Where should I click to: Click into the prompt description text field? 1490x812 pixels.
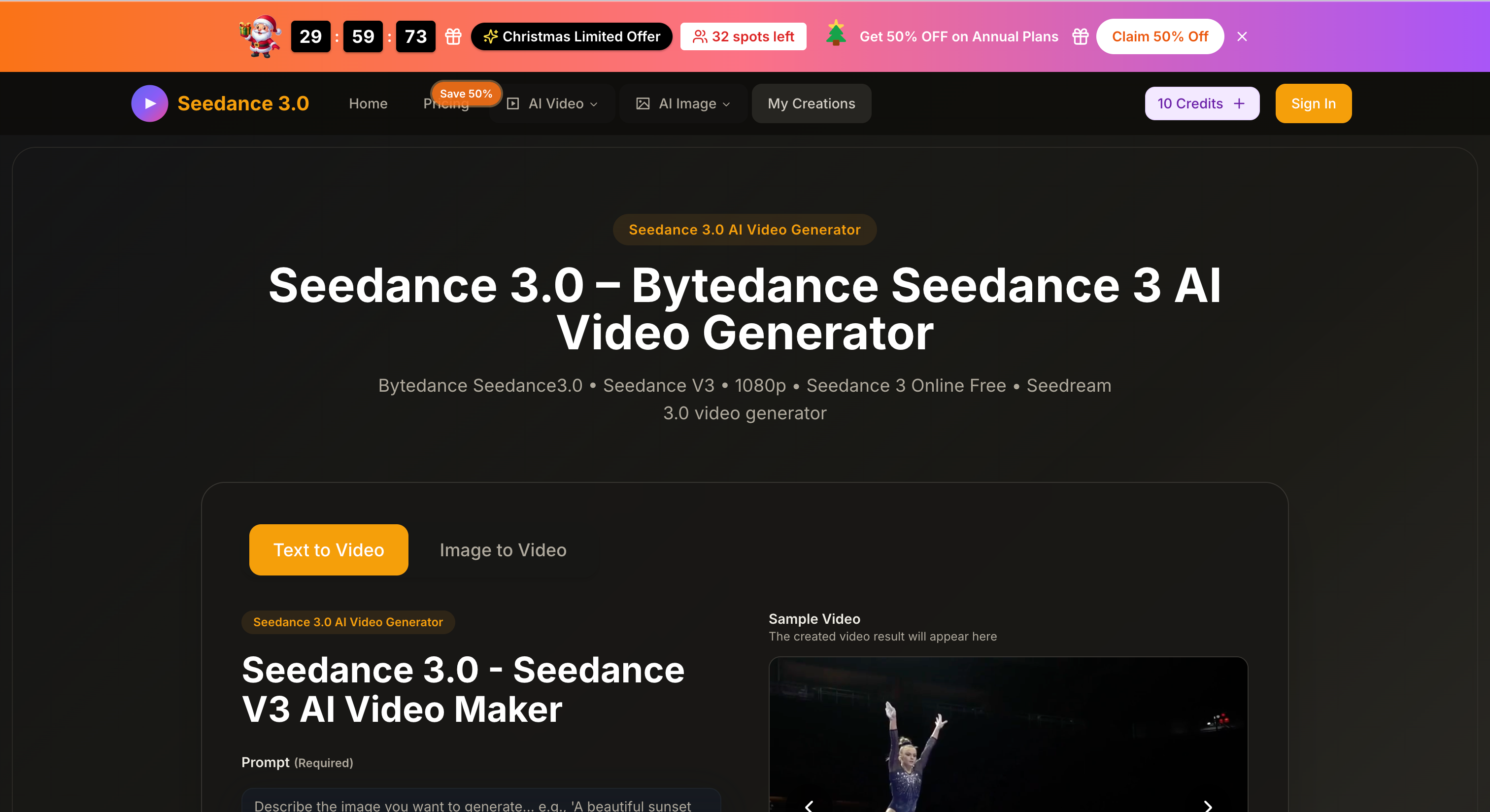[x=480, y=804]
